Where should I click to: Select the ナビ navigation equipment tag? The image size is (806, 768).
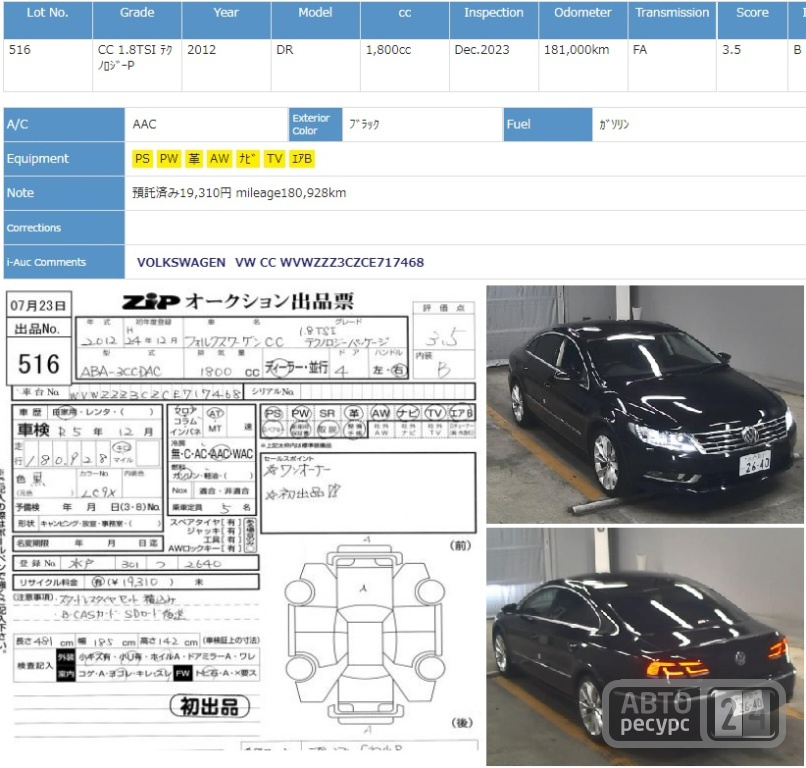247,159
